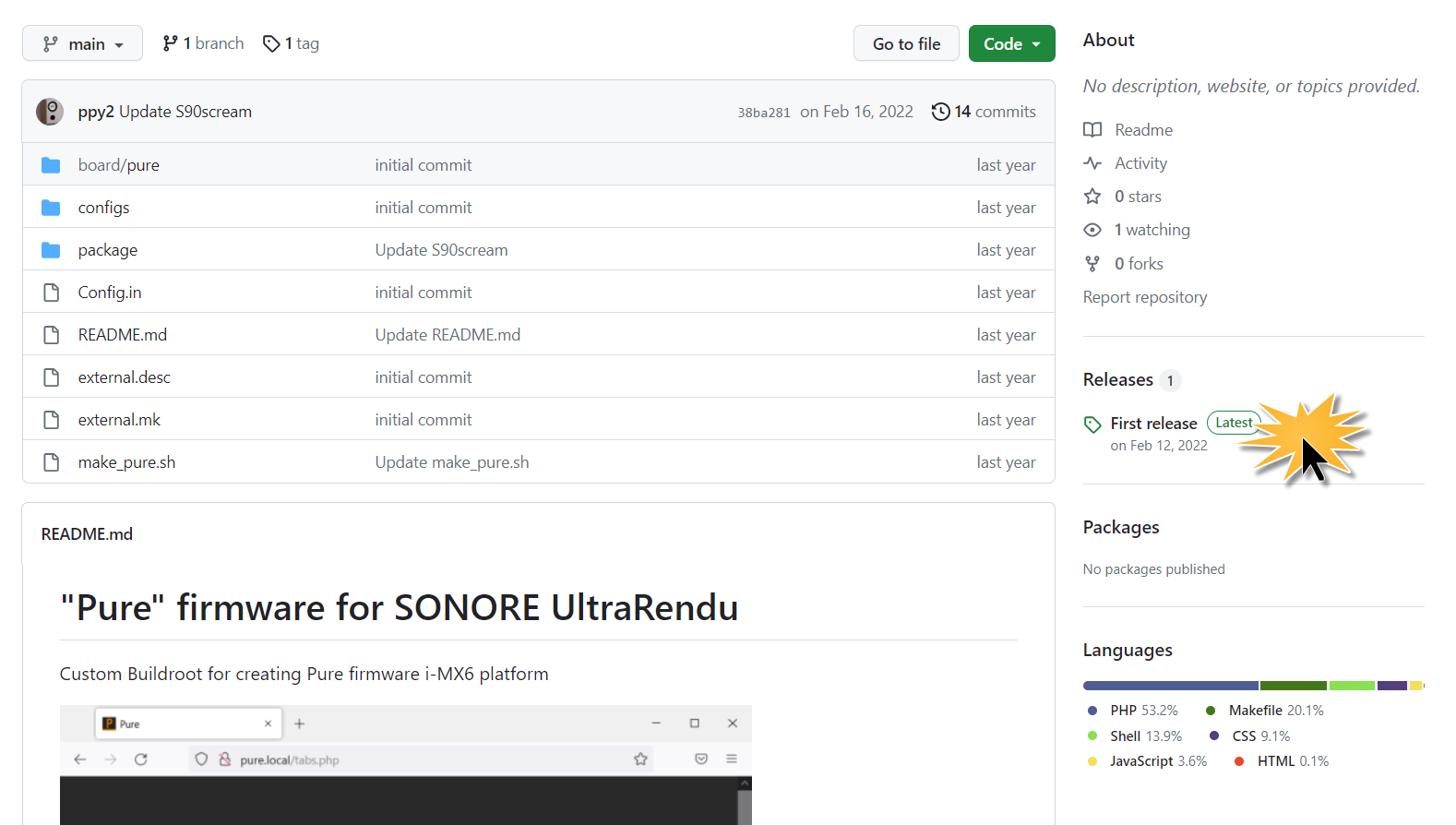This screenshot has width=1456, height=825.
Task: Open the board/pure folder icon
Action: 51,165
